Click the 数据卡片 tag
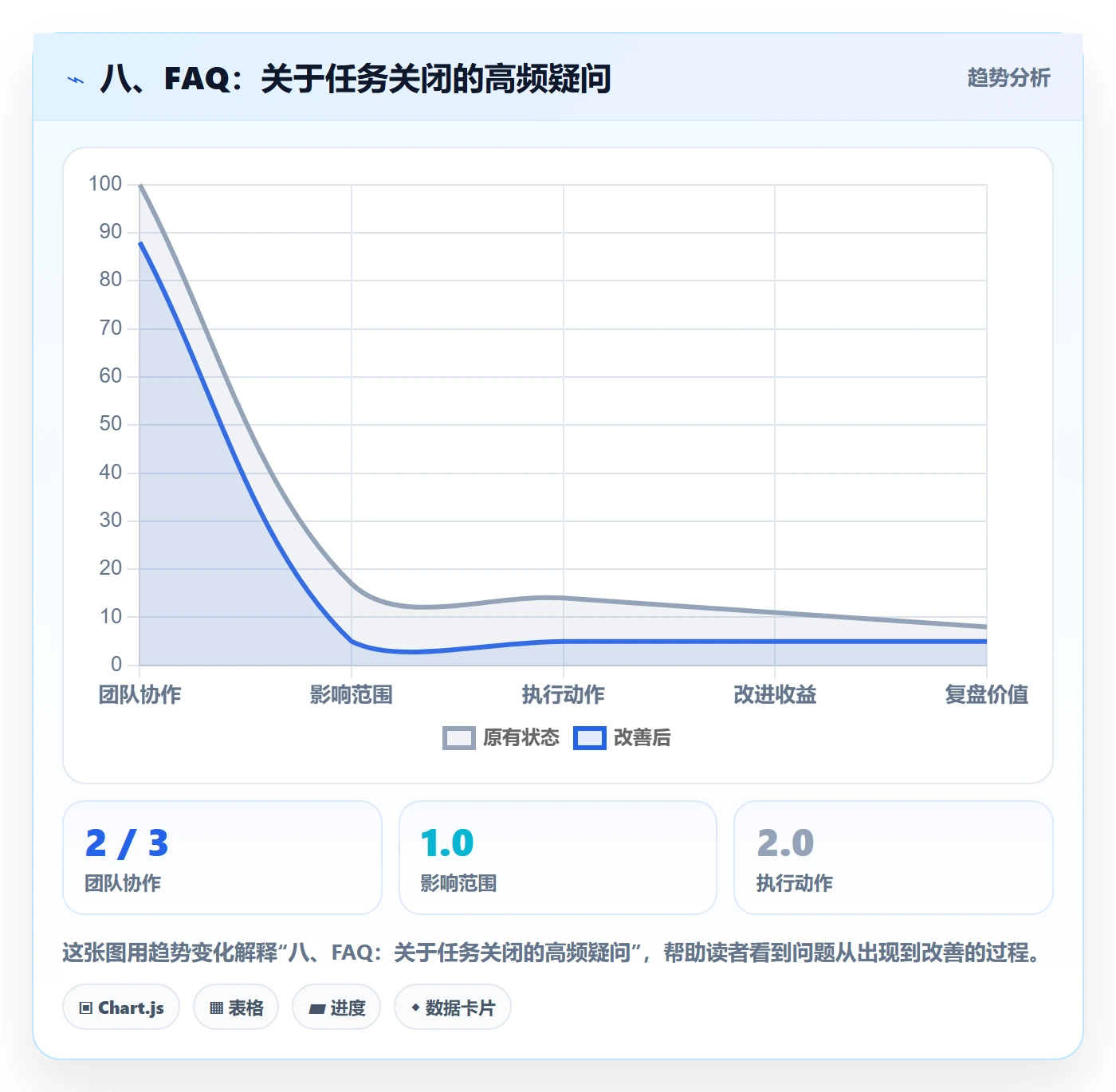Viewport: 1116px width, 1092px height. pyautogui.click(x=453, y=1008)
